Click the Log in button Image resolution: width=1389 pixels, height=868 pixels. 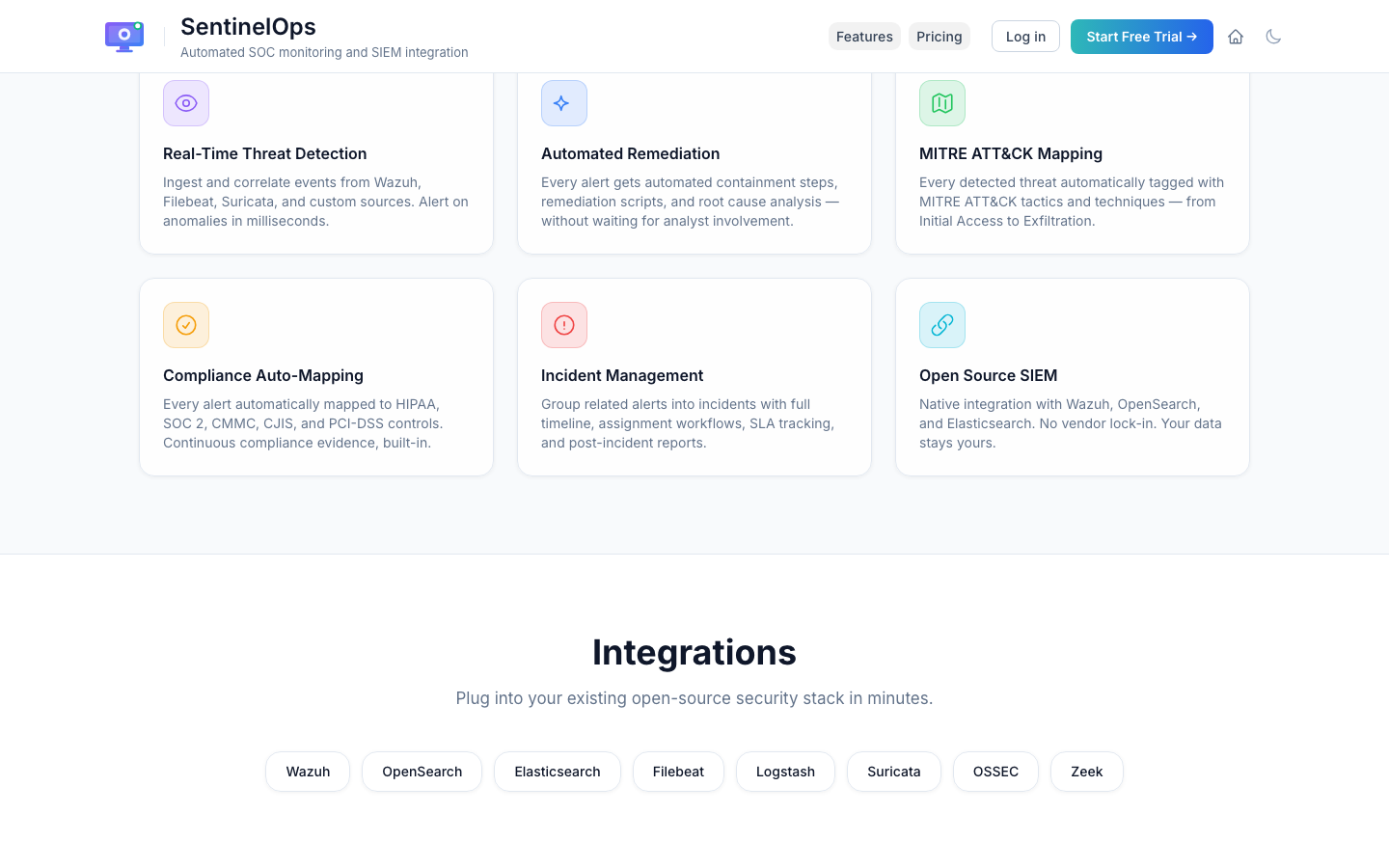1025,37
